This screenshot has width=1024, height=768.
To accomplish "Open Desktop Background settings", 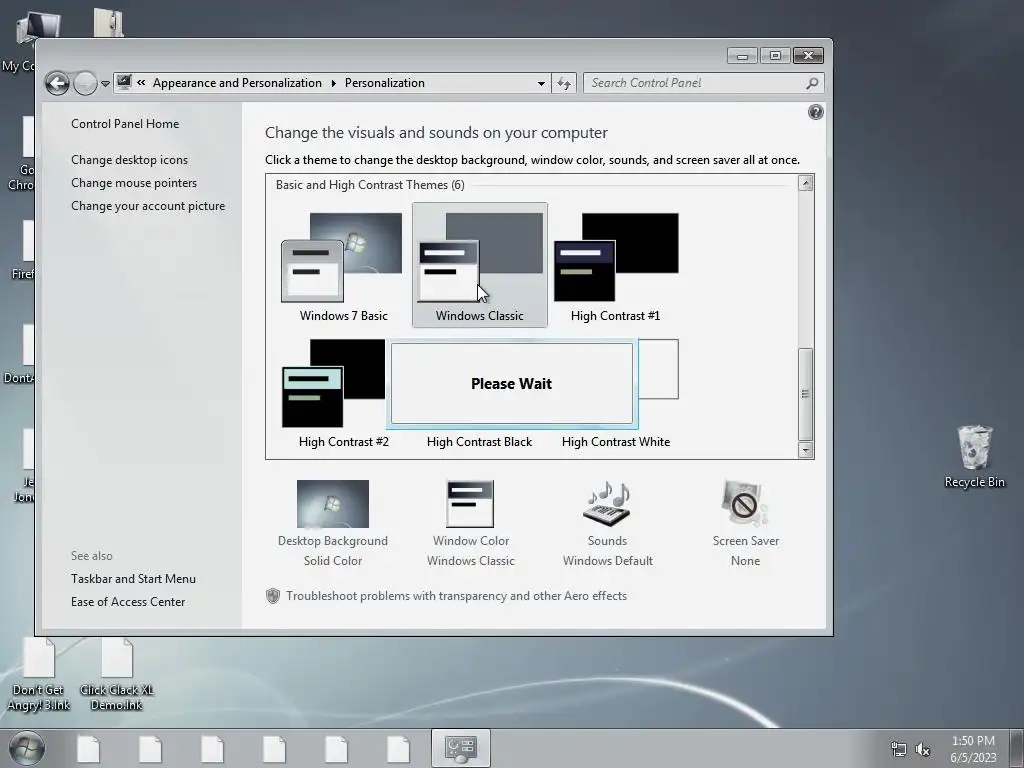I will pos(332,523).
